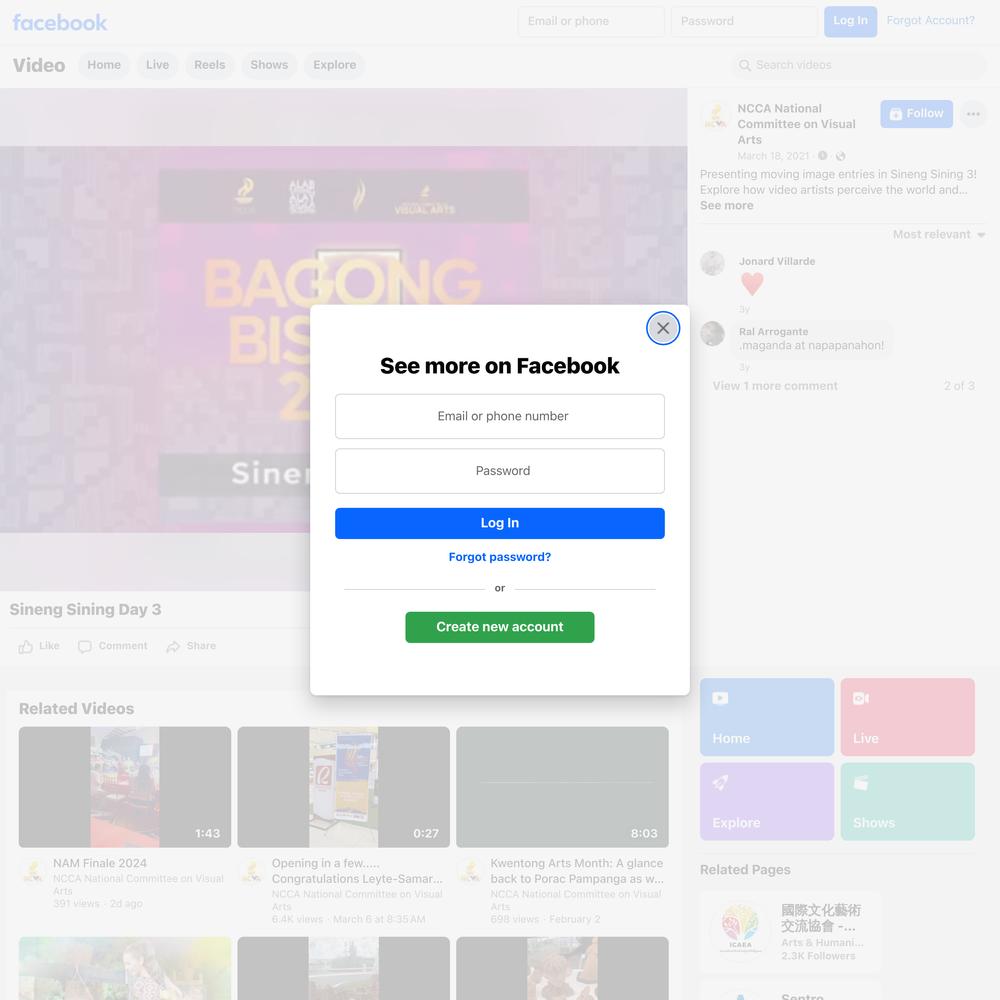The image size is (1000, 1000).
Task: Click Create new account button
Action: tap(499, 627)
